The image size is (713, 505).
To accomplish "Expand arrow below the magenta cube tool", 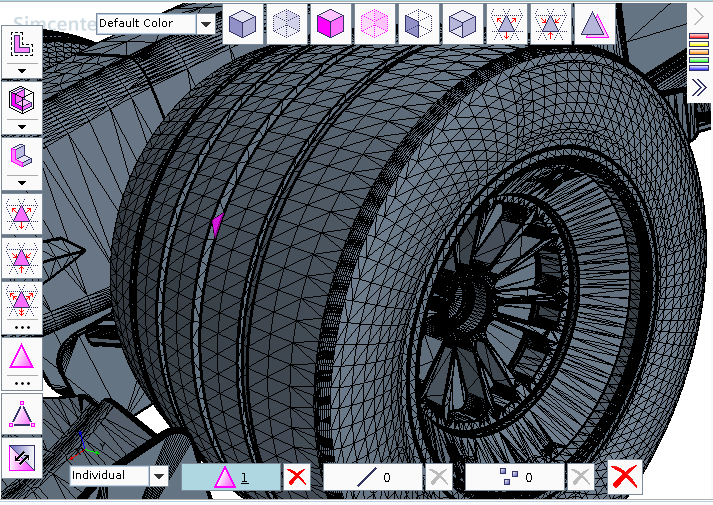I will 21,127.
